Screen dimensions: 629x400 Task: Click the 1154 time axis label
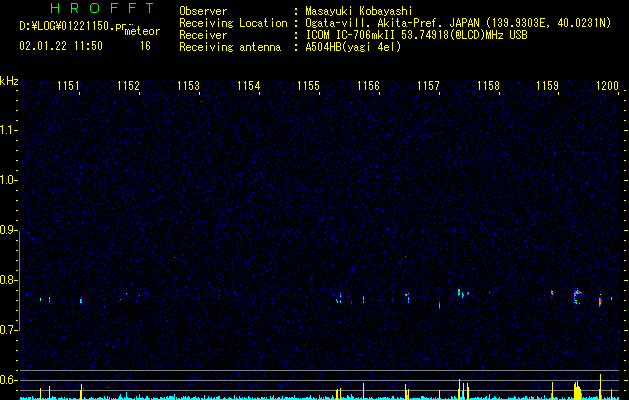click(248, 86)
